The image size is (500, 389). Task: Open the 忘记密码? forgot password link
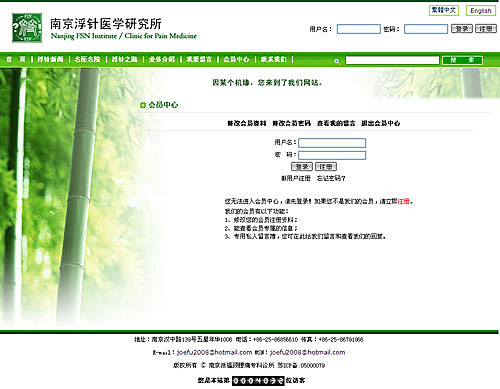(x=331, y=179)
